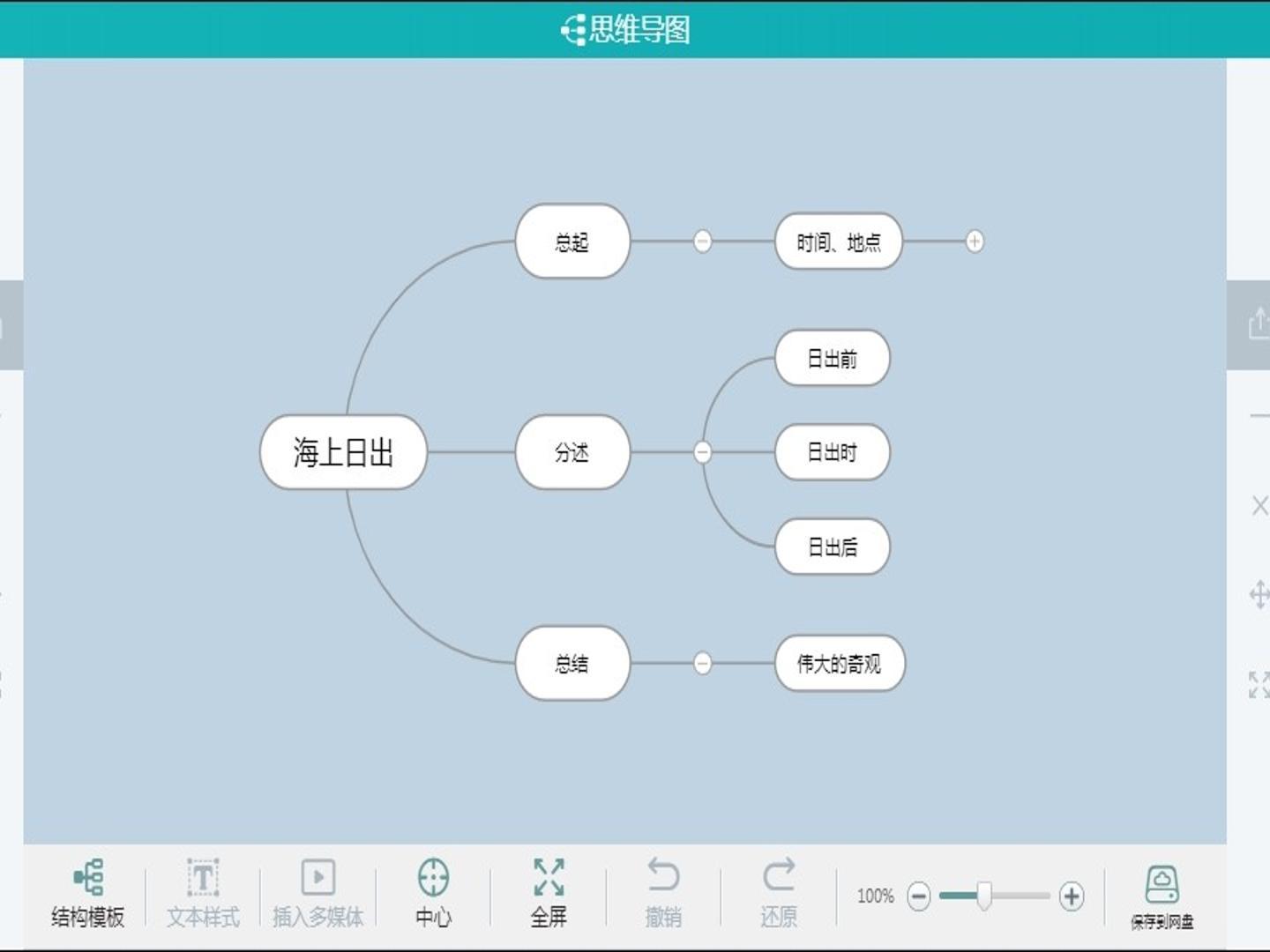Open the 结构模板 structure template tool
1270x952 pixels.
click(88, 877)
